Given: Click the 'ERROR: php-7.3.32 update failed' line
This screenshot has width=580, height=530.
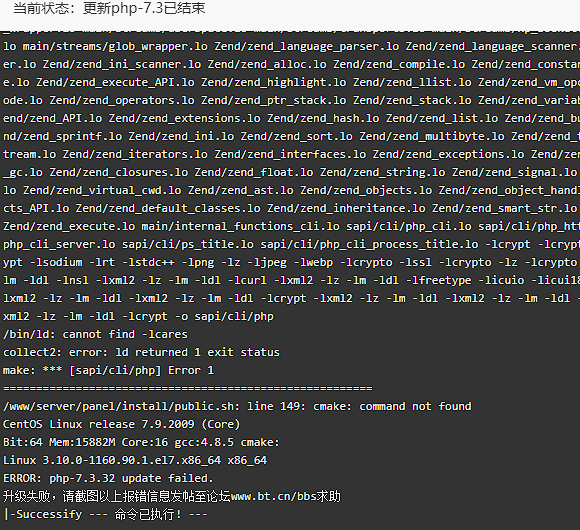Looking at the screenshot, I should [108, 479].
